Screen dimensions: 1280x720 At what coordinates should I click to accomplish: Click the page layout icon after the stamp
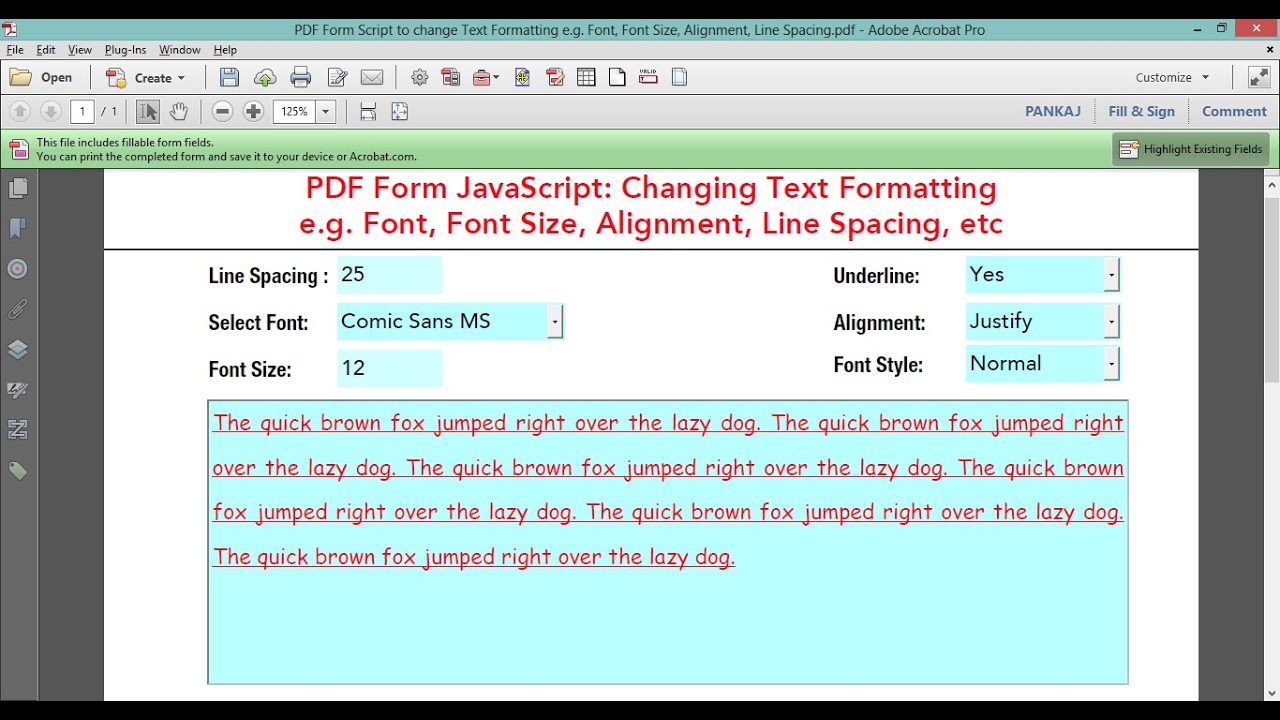point(679,77)
